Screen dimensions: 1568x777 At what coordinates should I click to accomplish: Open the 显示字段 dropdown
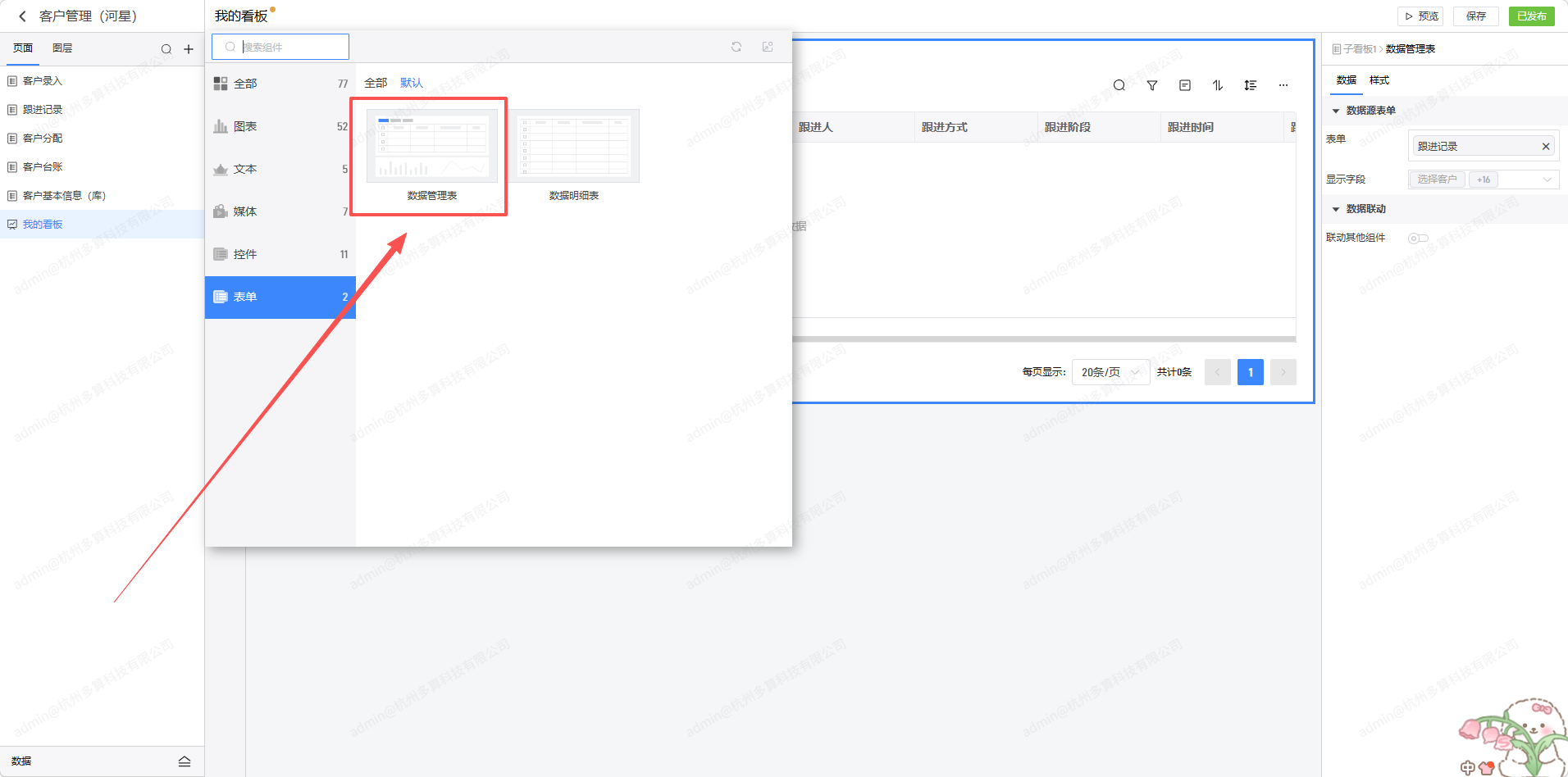pos(1484,179)
